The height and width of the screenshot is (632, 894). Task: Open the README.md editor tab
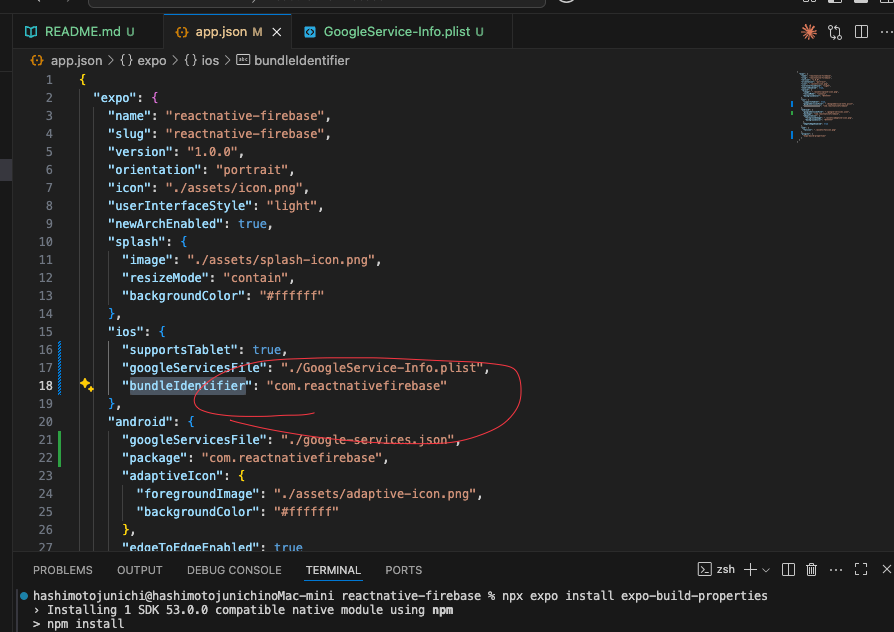88,31
